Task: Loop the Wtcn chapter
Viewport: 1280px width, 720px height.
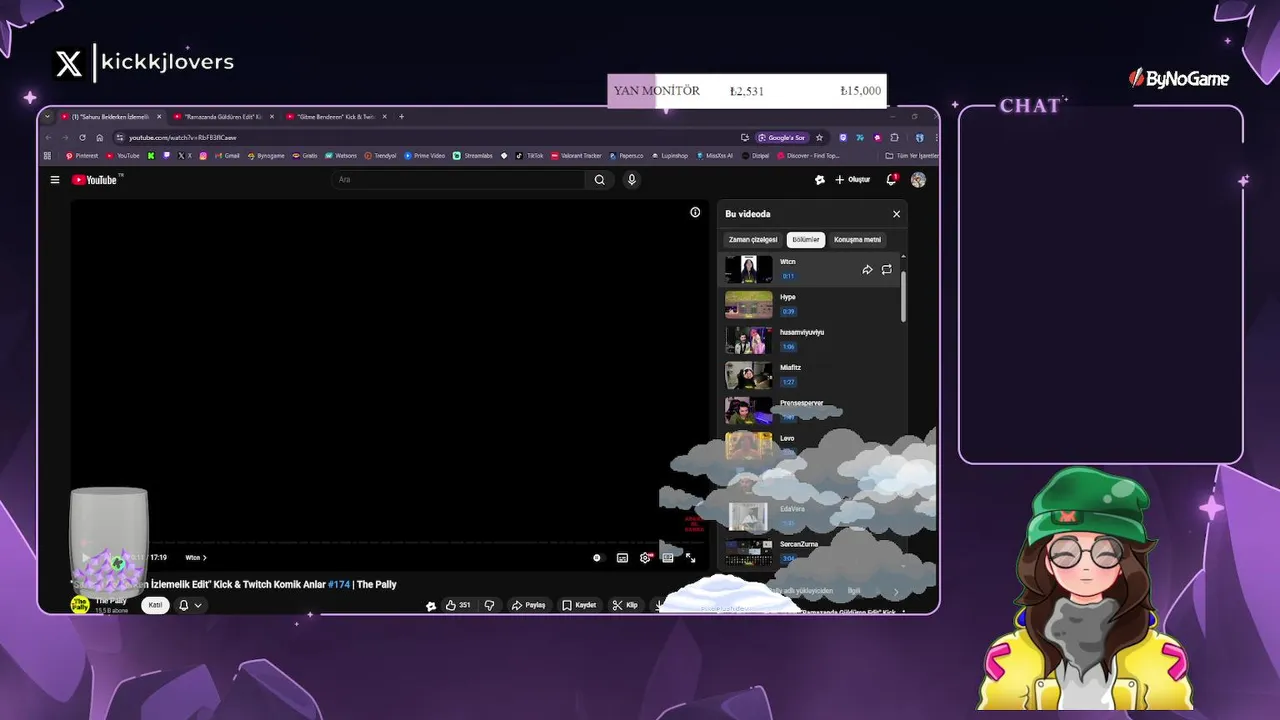Action: pyautogui.click(x=886, y=270)
